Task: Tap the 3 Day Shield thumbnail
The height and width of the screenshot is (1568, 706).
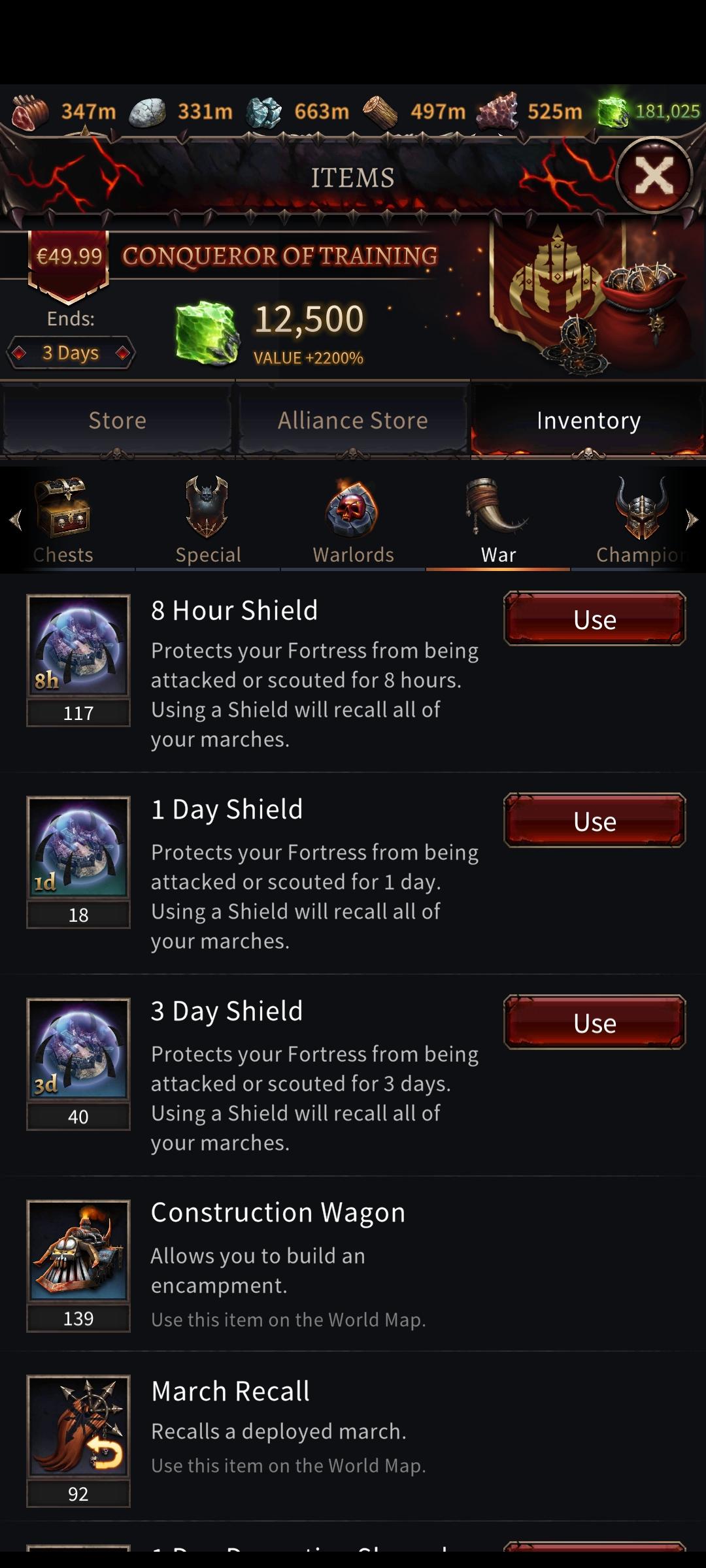Action: pyautogui.click(x=78, y=1049)
